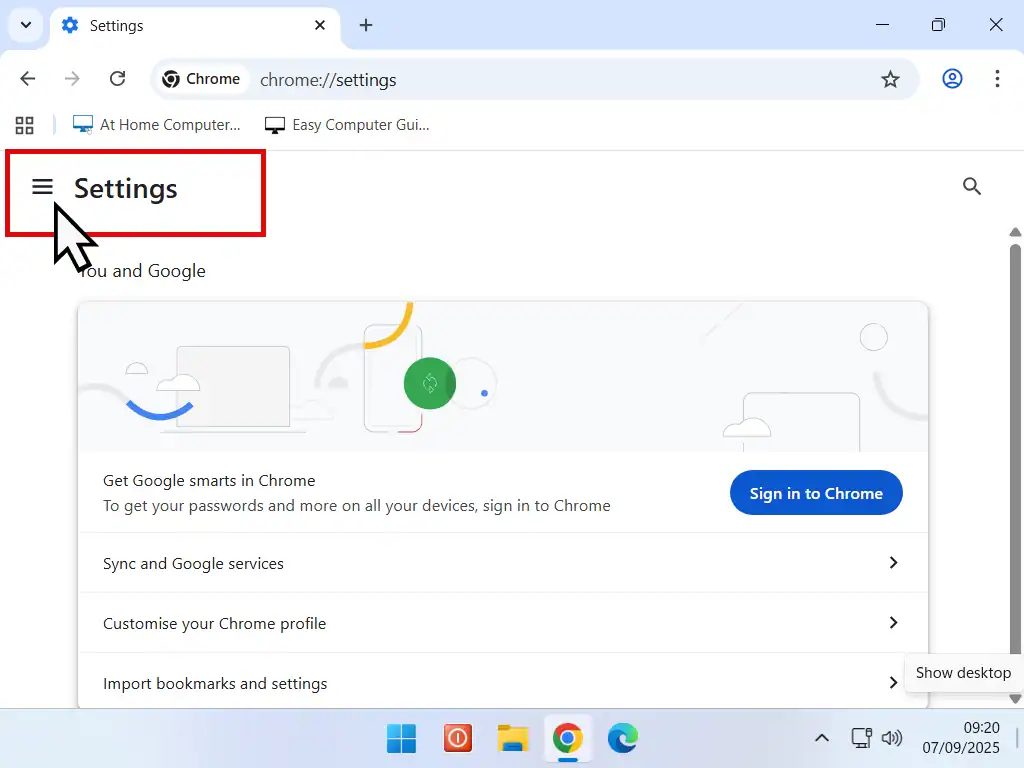1024x768 pixels.
Task: Open At Home Computer bookmark
Action: [x=157, y=125]
